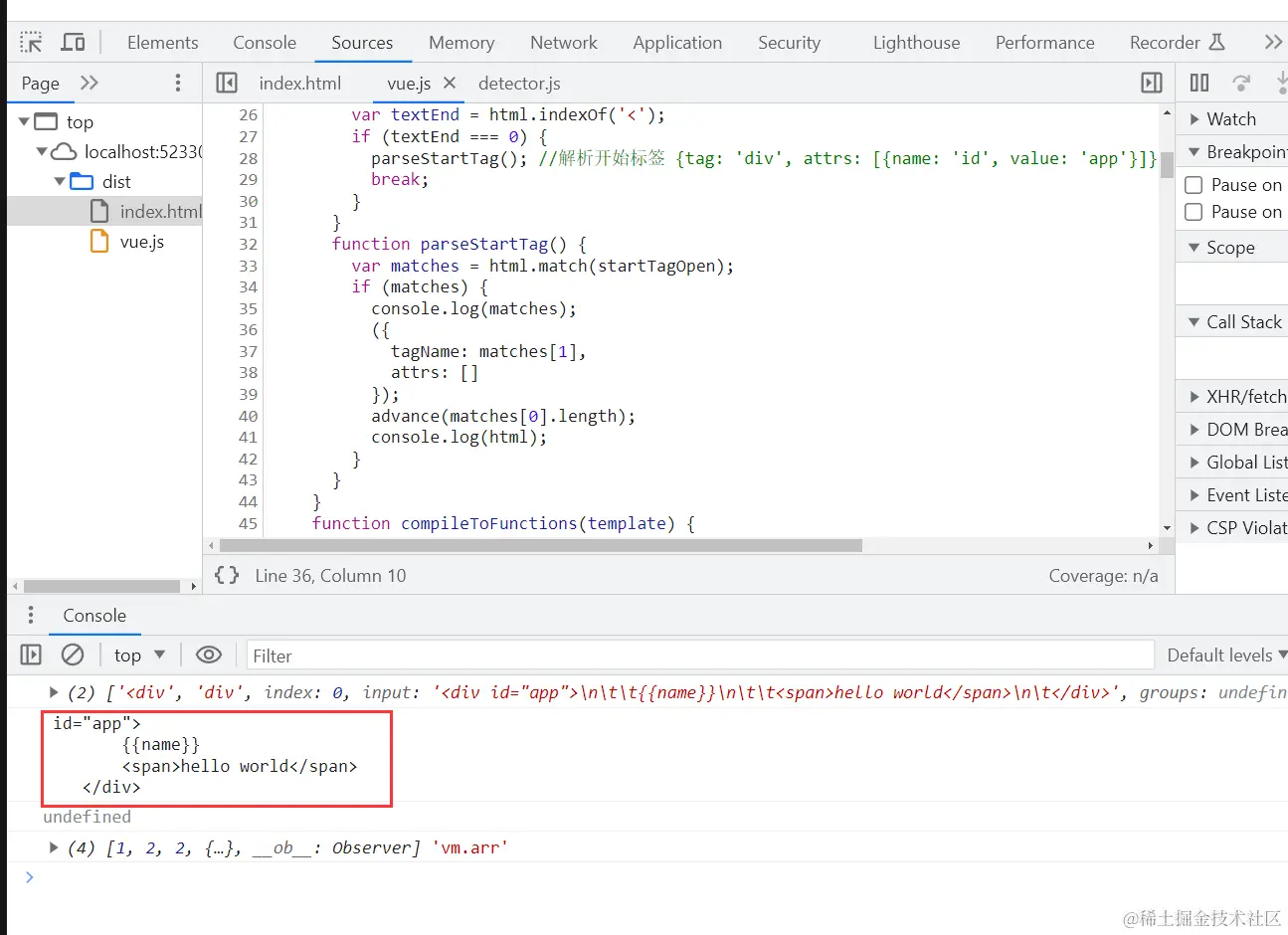Screen dimensions: 1288x935
Task: Expand the CSP Violation Breakpoints section
Action: (1195, 528)
